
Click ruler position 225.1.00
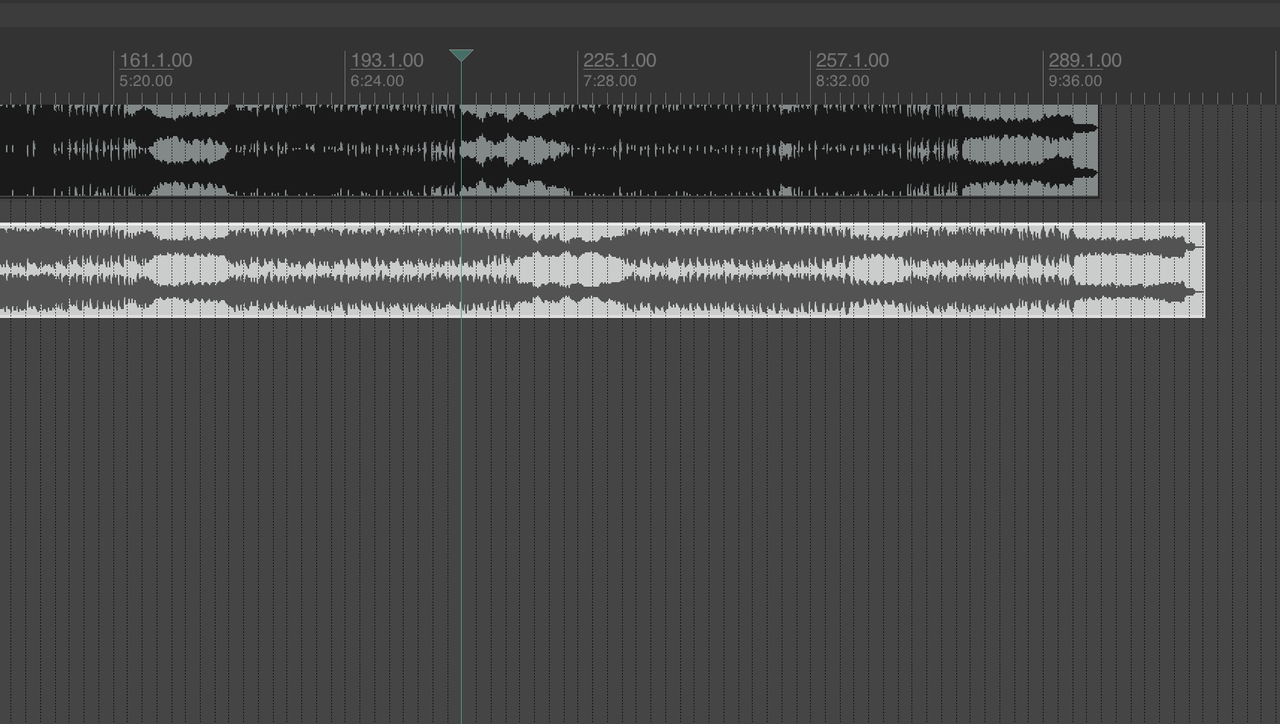click(620, 60)
